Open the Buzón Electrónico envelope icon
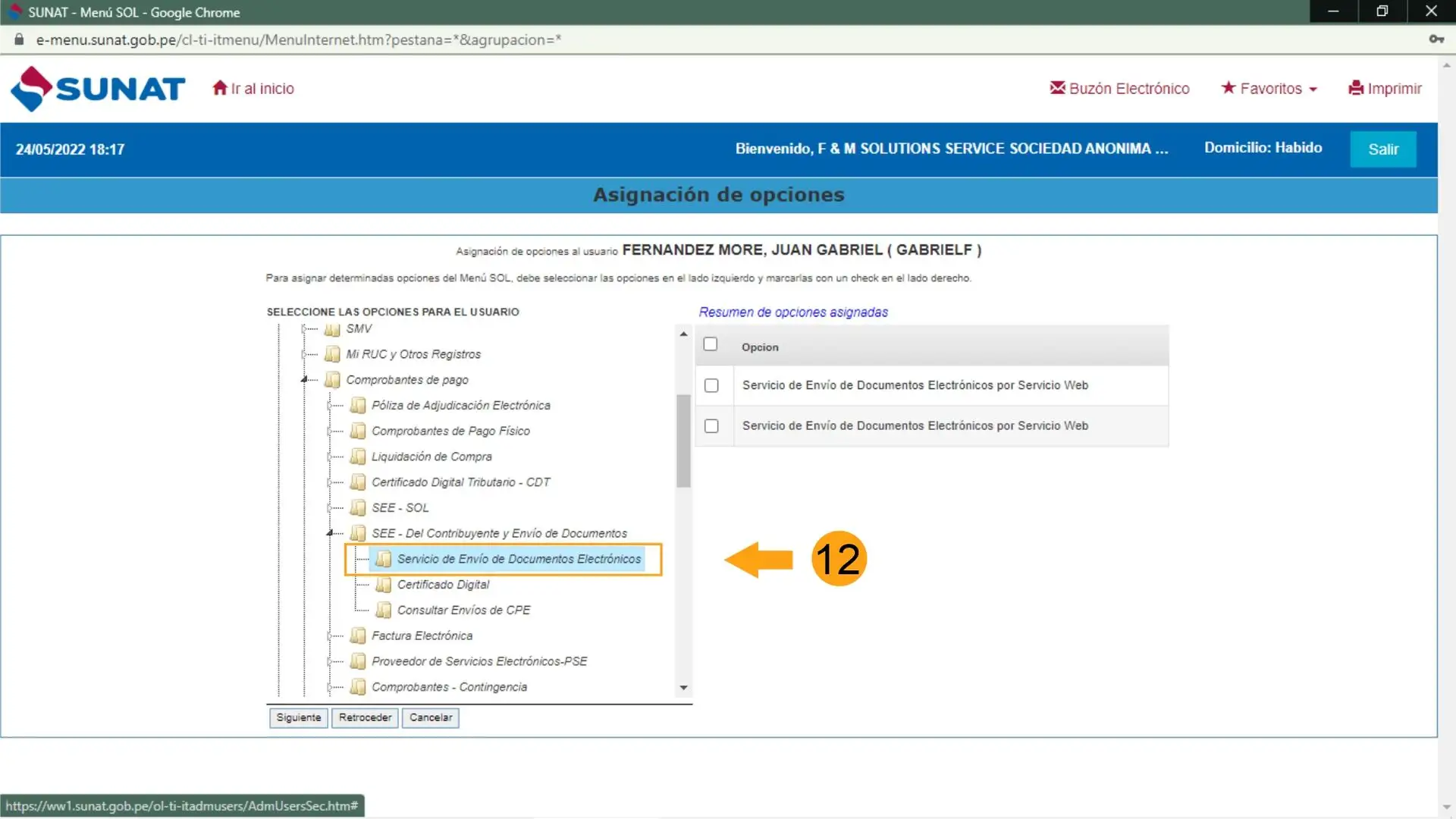1456x819 pixels. coord(1057,88)
